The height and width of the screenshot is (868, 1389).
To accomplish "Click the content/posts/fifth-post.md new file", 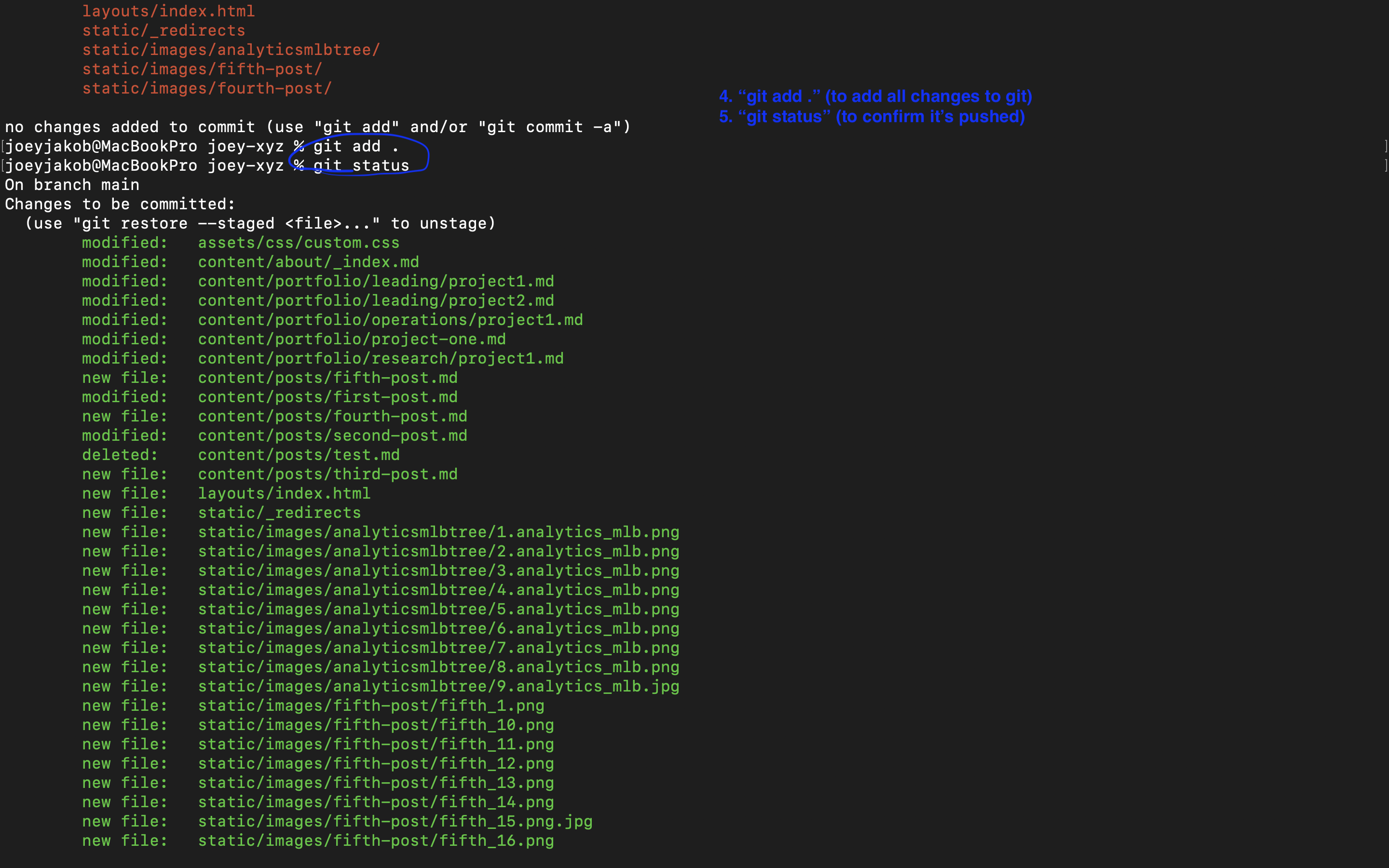I will (x=327, y=378).
